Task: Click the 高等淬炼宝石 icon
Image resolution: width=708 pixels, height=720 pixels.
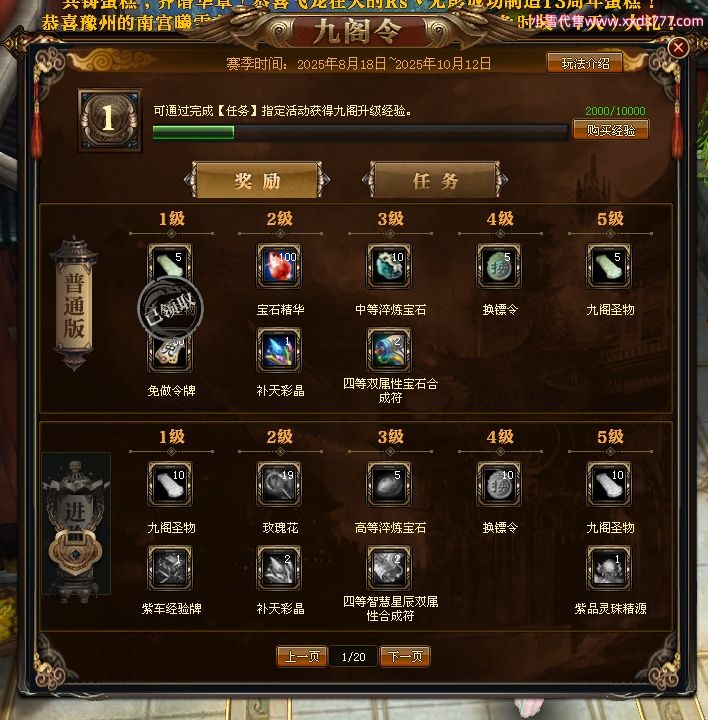Action: [389, 484]
